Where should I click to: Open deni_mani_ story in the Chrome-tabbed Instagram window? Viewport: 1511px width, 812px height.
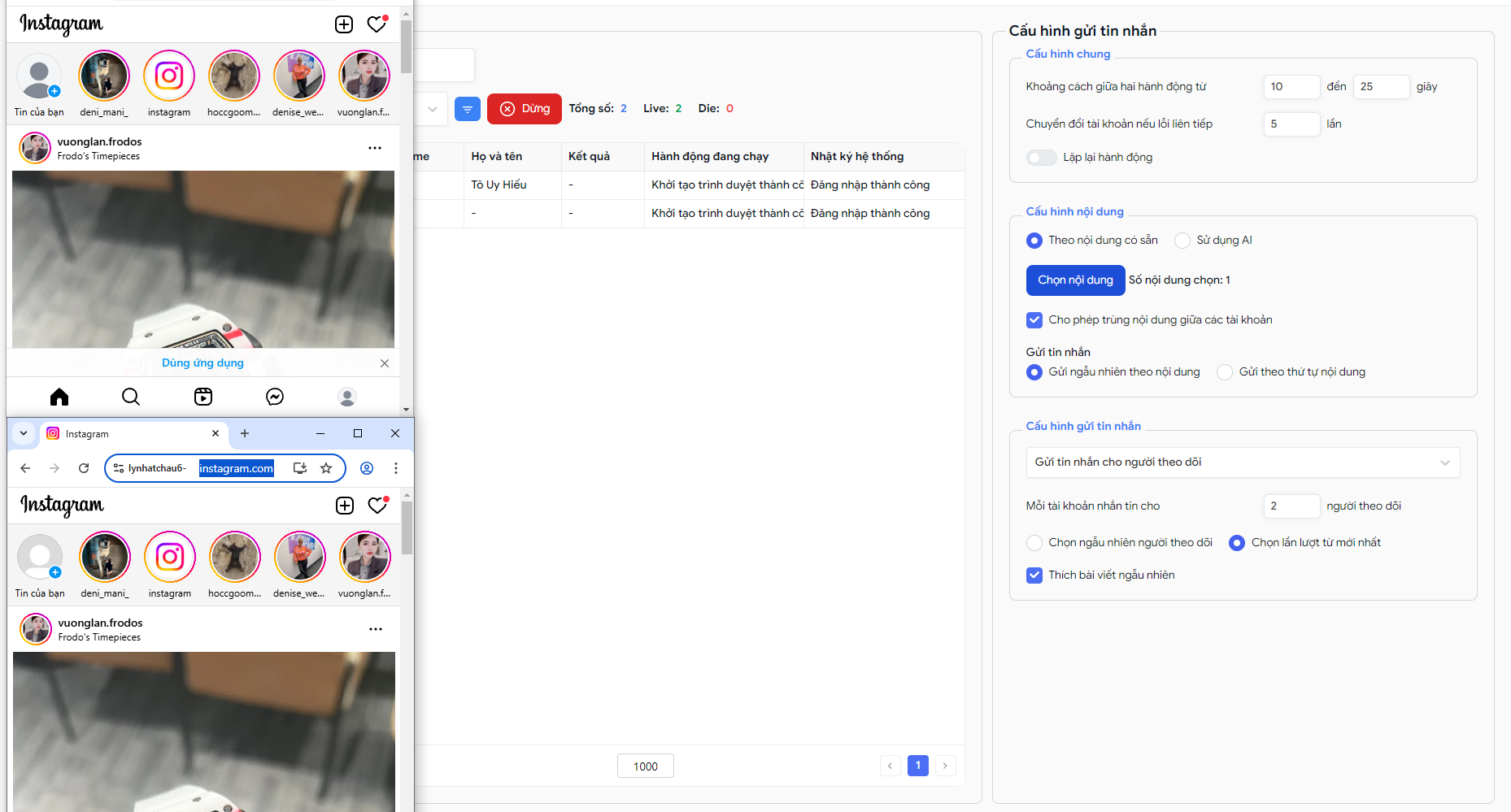tap(105, 558)
